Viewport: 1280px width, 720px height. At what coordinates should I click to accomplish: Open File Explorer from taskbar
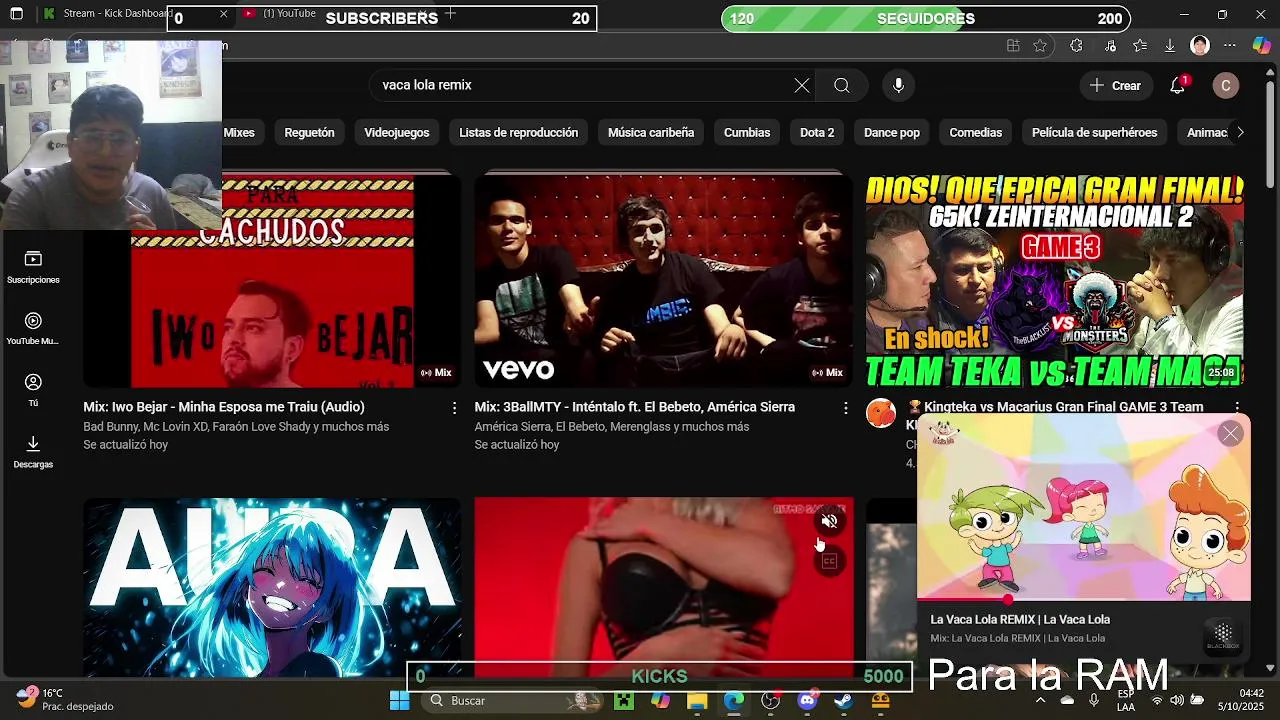(697, 701)
